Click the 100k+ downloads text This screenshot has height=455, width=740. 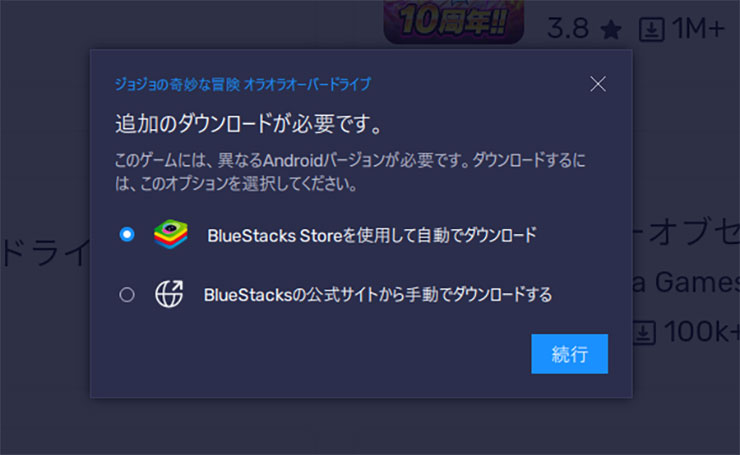701,332
